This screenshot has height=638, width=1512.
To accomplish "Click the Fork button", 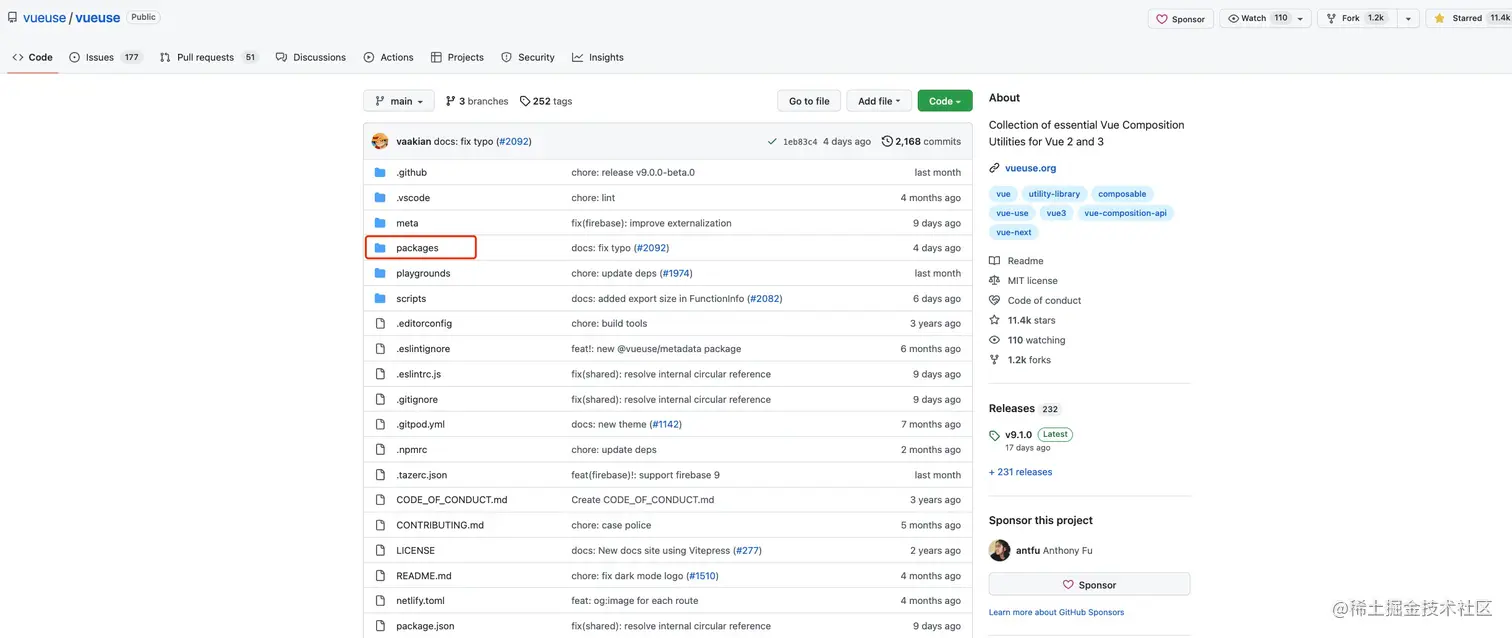I will point(1357,18).
